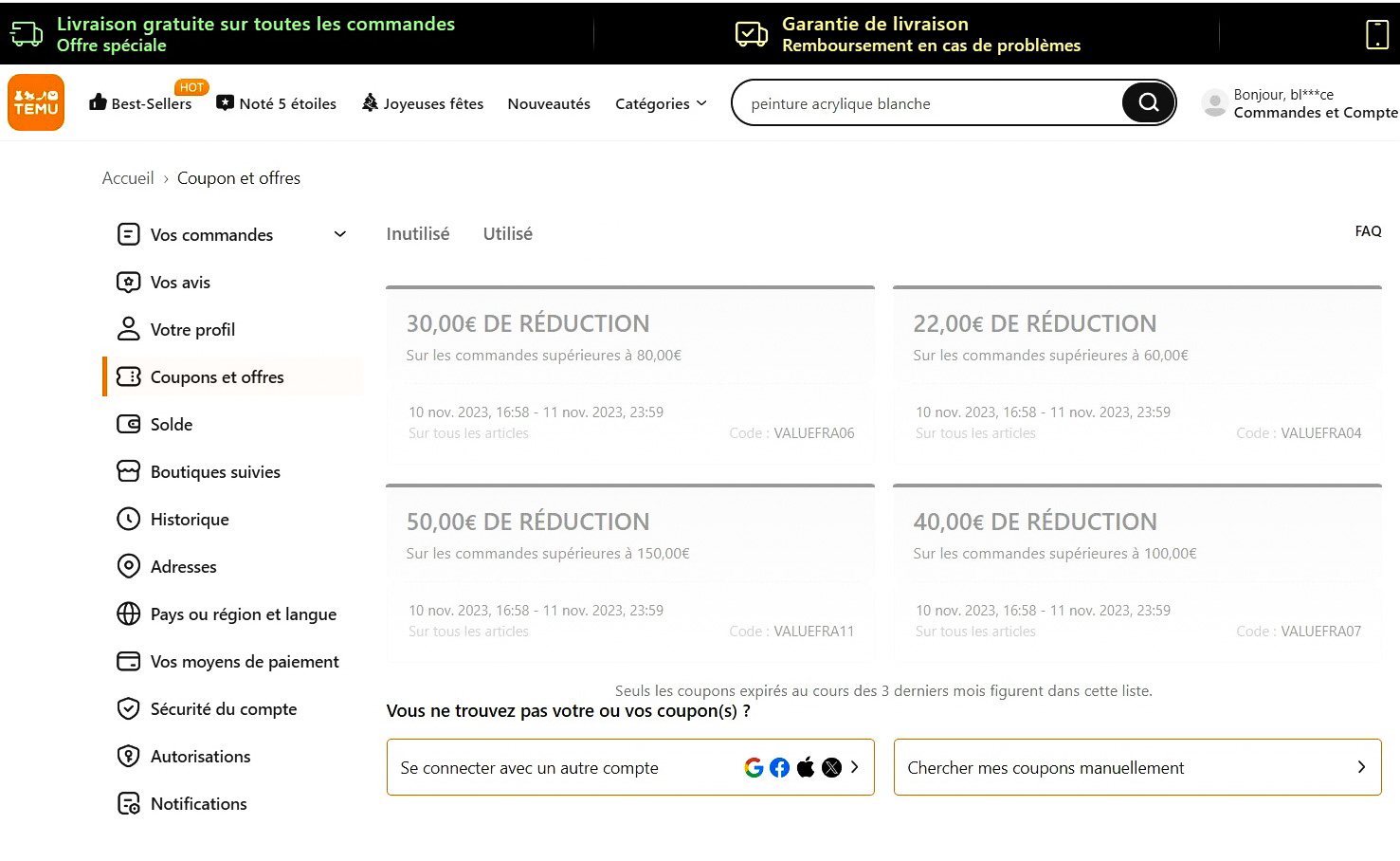1400x861 pixels.
Task: Go back via the Accueil breadcrumb
Action: [127, 177]
